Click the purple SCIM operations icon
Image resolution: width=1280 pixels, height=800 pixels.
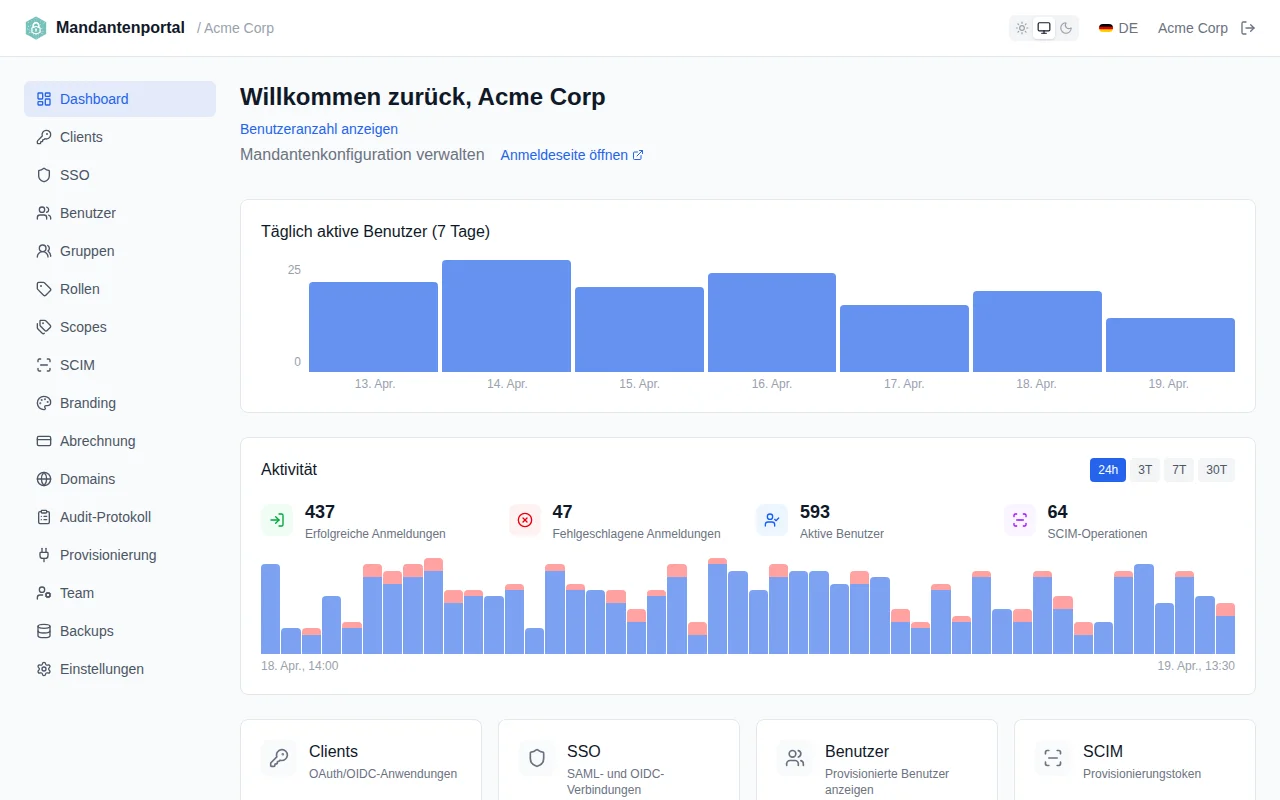coord(1020,520)
